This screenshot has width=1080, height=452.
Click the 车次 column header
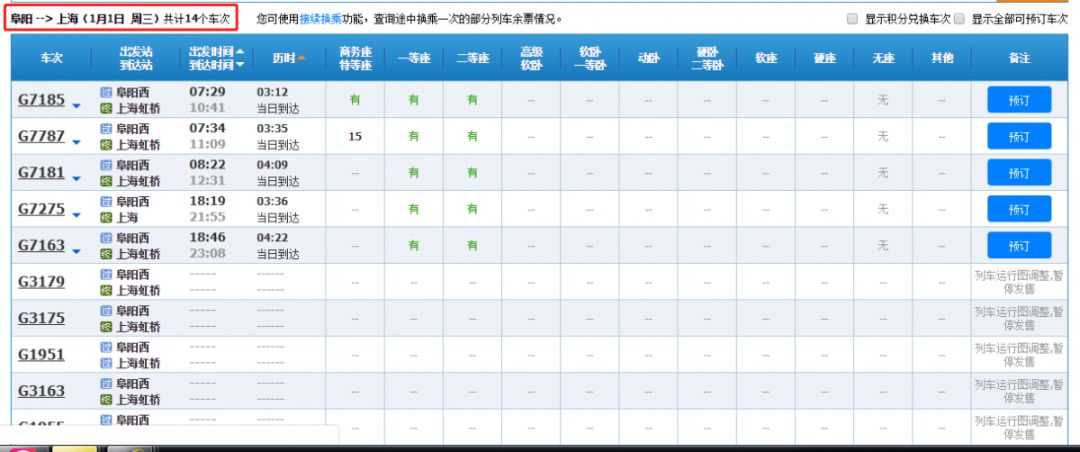click(51, 59)
